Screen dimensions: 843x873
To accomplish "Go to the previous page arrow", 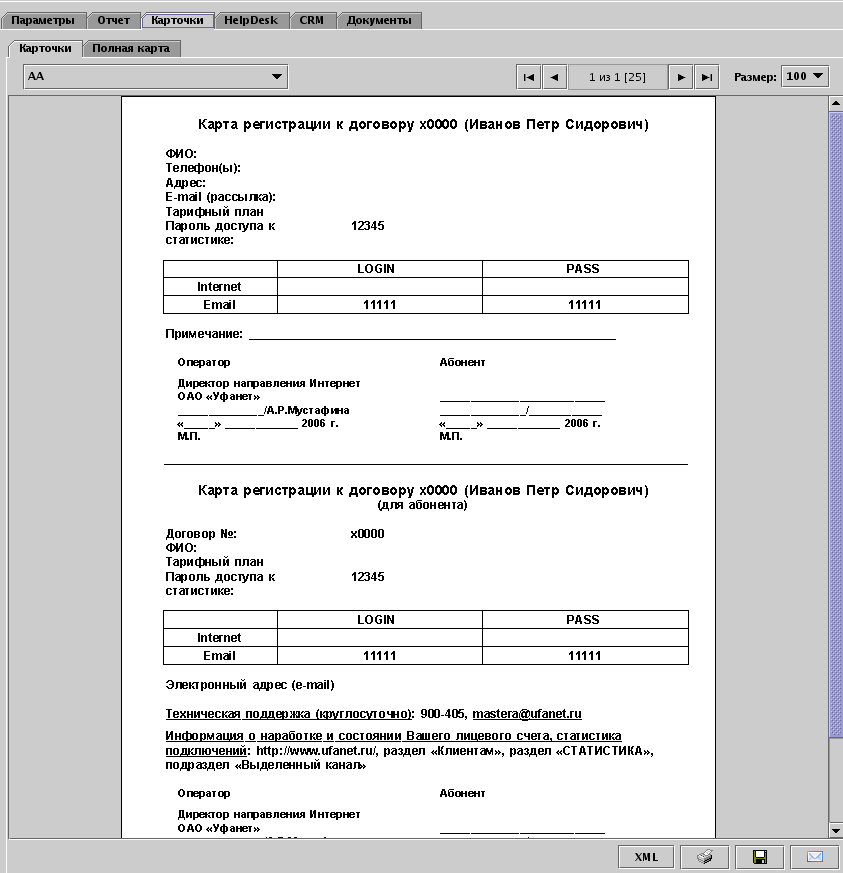I will 554,76.
